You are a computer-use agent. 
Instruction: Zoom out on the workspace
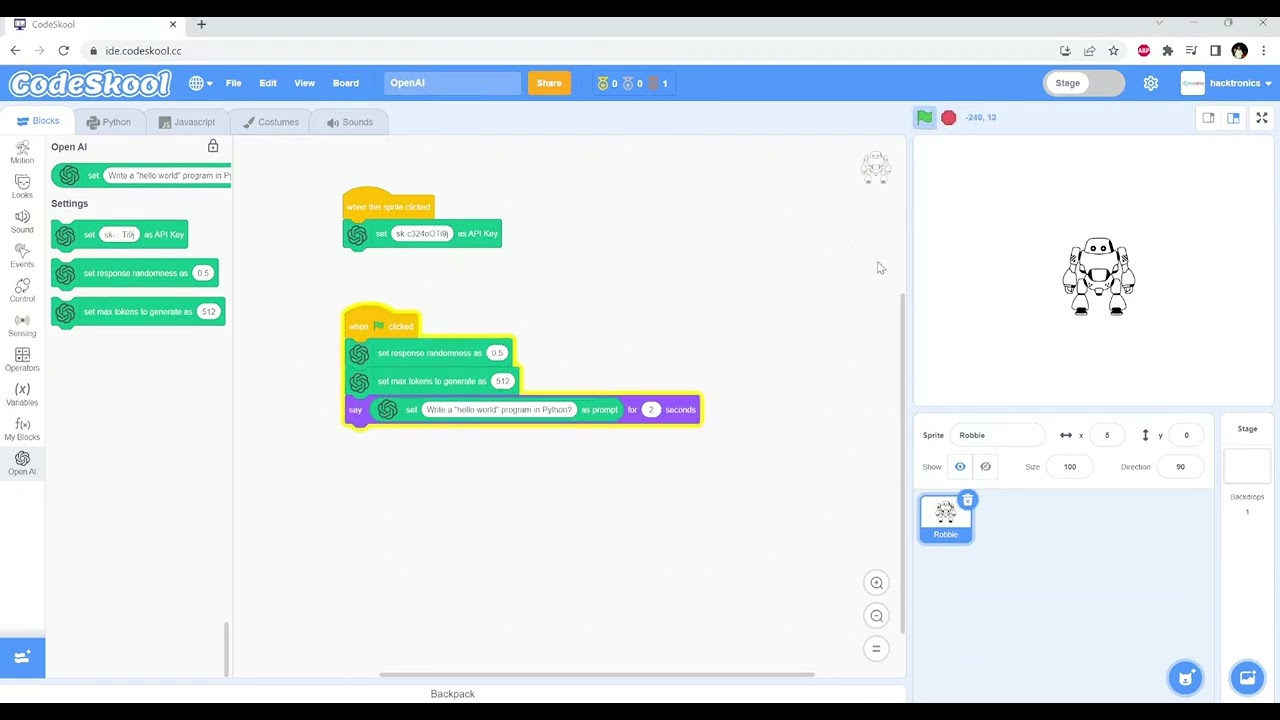tap(876, 616)
